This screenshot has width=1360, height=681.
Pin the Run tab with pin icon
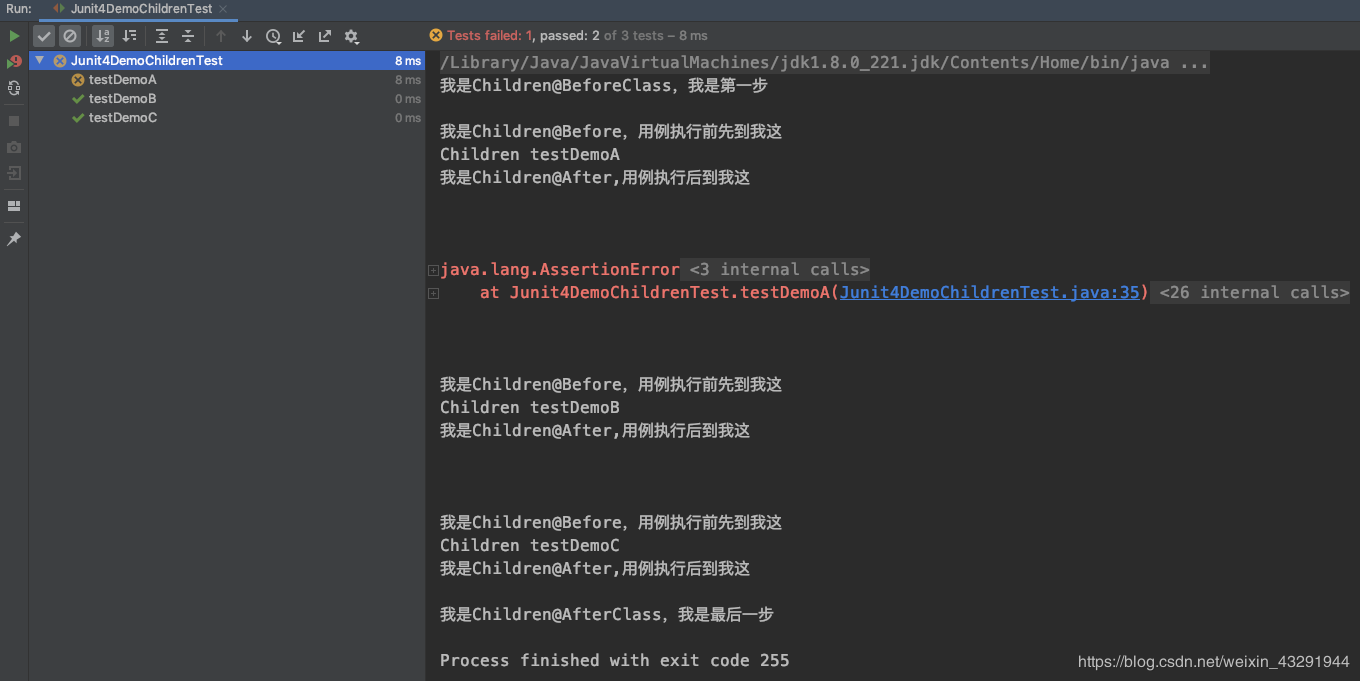pyautogui.click(x=14, y=239)
